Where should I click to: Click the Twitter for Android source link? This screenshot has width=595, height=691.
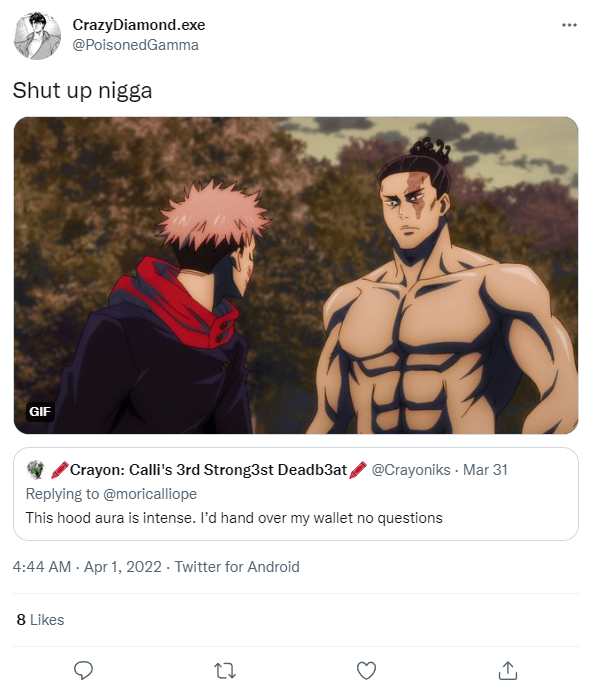pos(237,567)
